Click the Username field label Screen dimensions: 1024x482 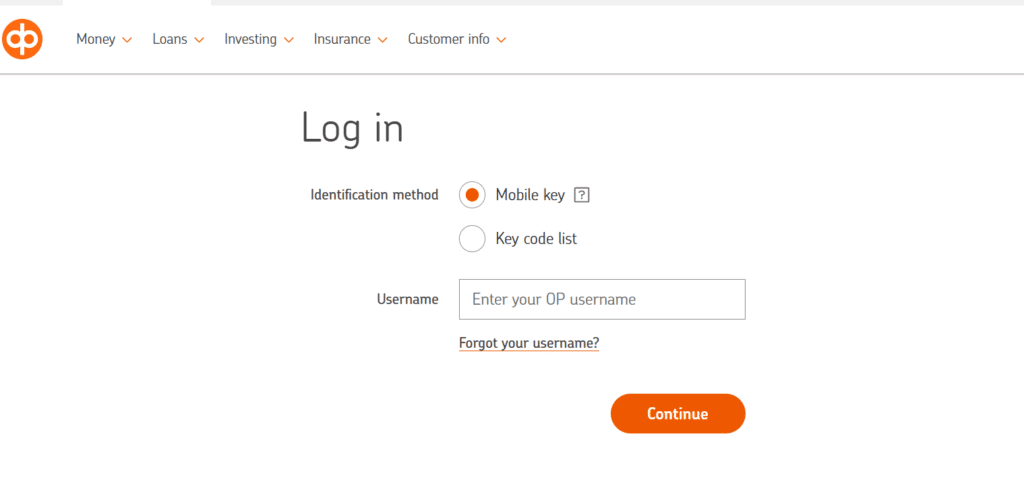[407, 299]
